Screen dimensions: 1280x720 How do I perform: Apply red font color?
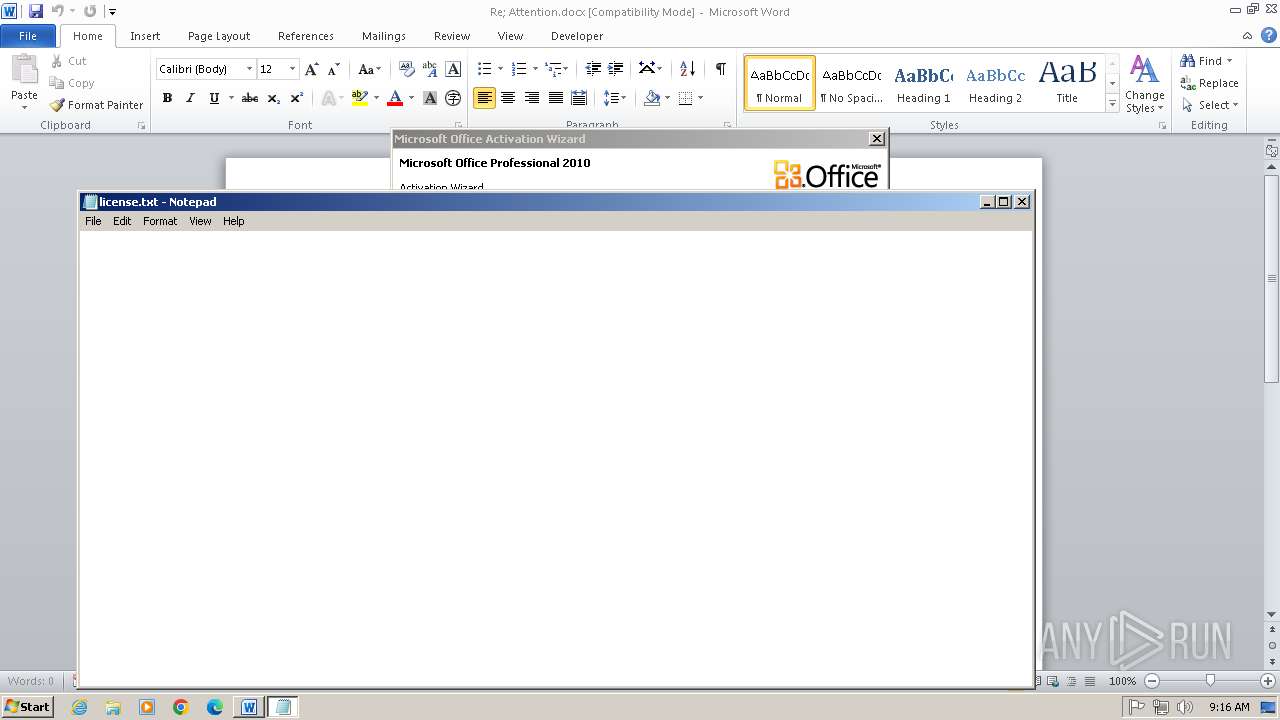(x=395, y=98)
